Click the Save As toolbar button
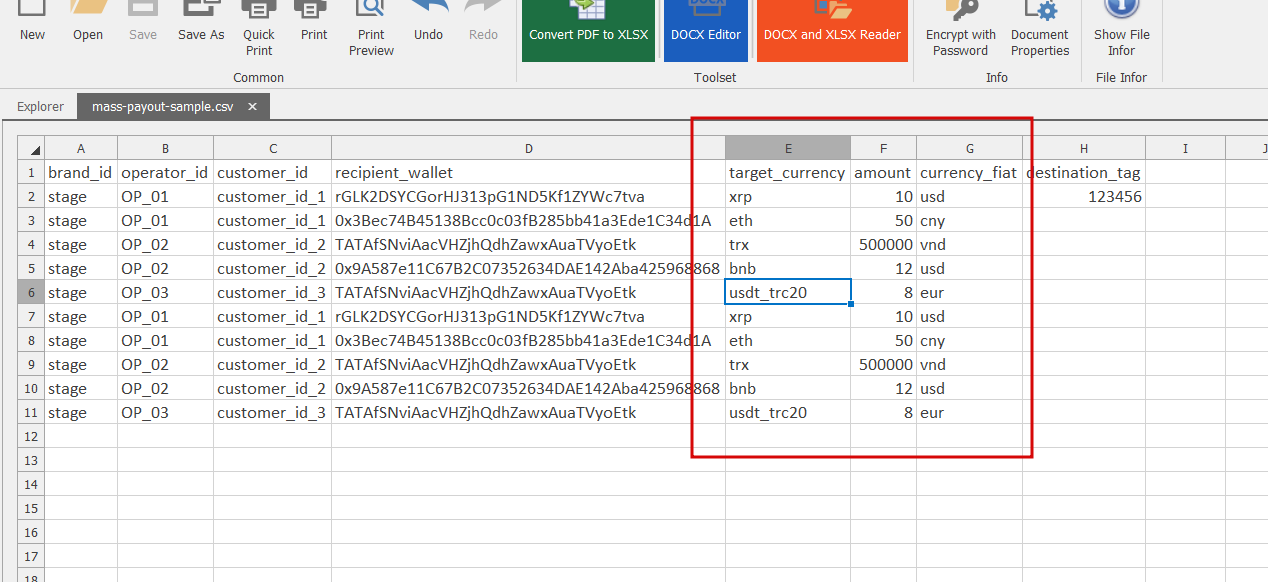 pos(201,22)
